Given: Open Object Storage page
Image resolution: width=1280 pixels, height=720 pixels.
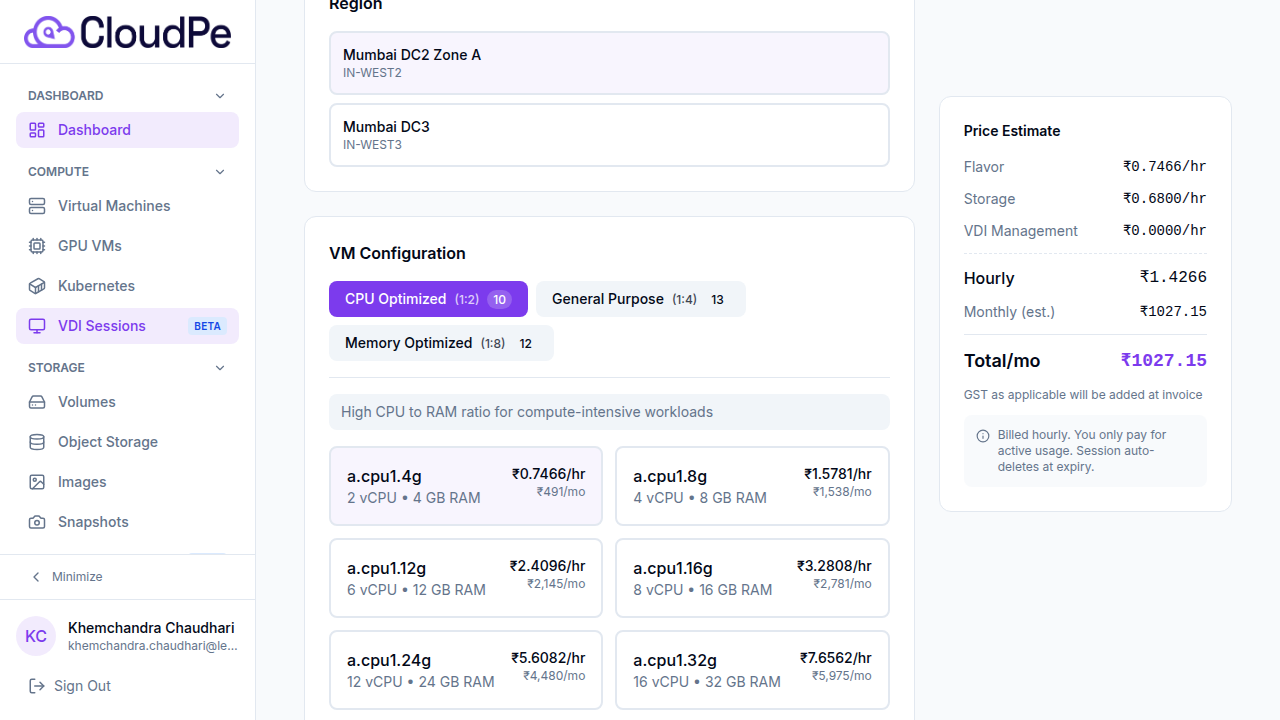Looking at the screenshot, I should (x=127, y=442).
